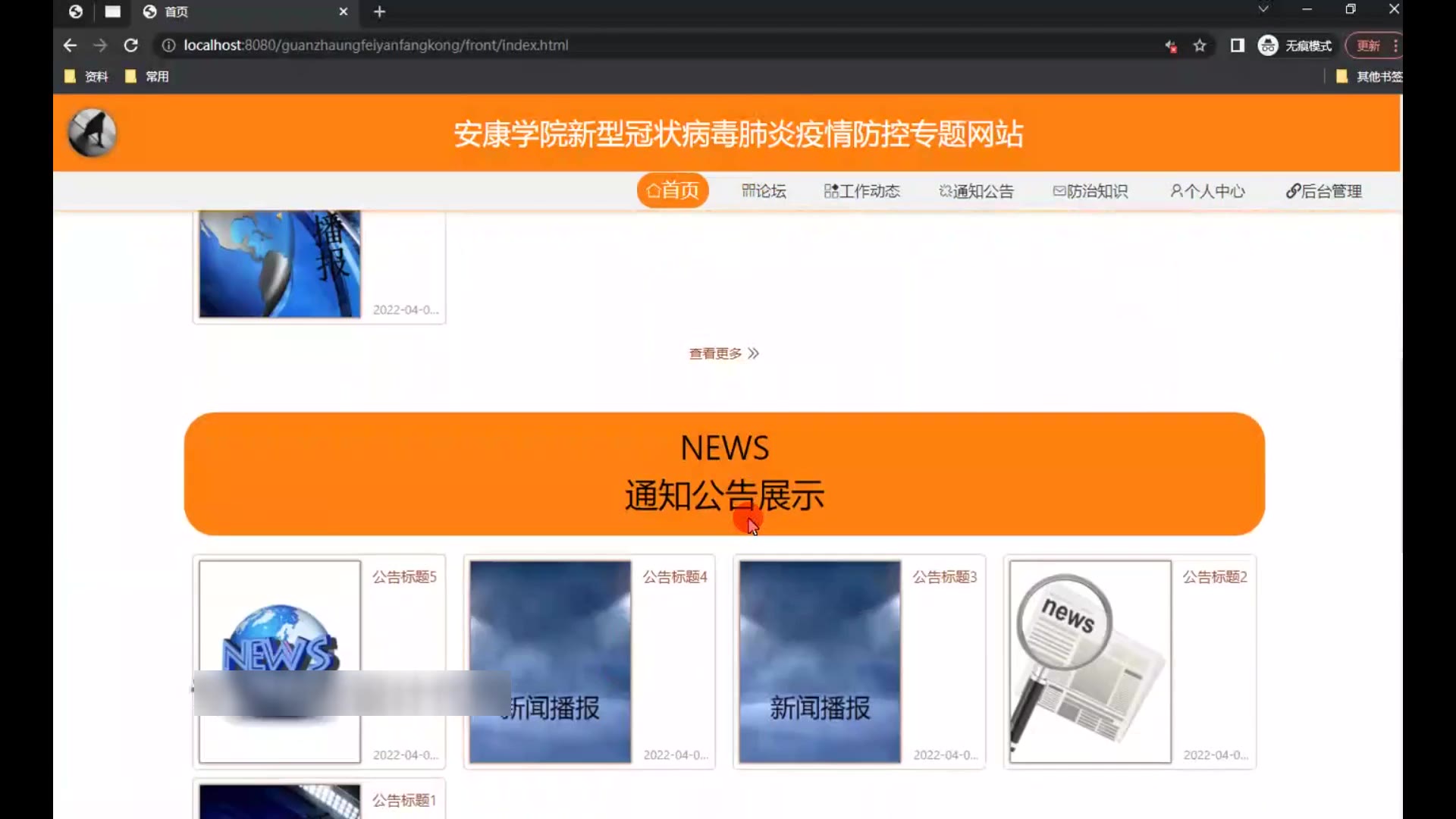The width and height of the screenshot is (1456, 819).
Task: Expand the tab search chevron
Action: [x=1263, y=9]
